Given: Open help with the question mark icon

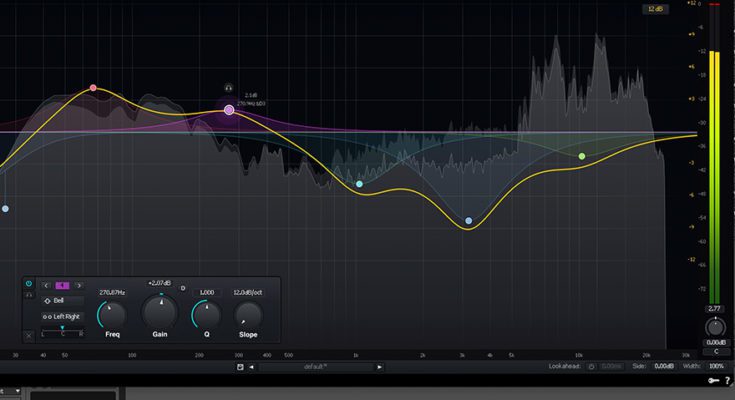Looking at the screenshot, I should pyautogui.click(x=728, y=381).
